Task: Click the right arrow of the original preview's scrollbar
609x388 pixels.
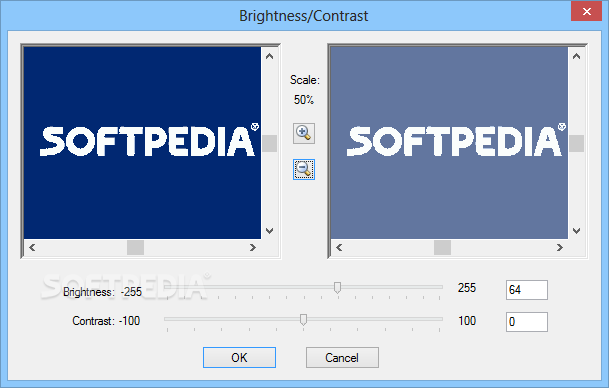Action: tap(253, 247)
